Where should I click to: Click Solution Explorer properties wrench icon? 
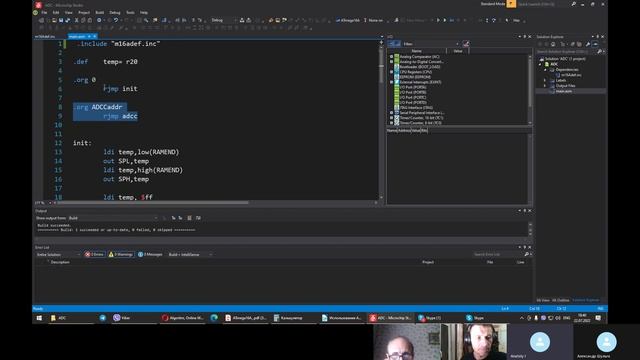pos(588,44)
